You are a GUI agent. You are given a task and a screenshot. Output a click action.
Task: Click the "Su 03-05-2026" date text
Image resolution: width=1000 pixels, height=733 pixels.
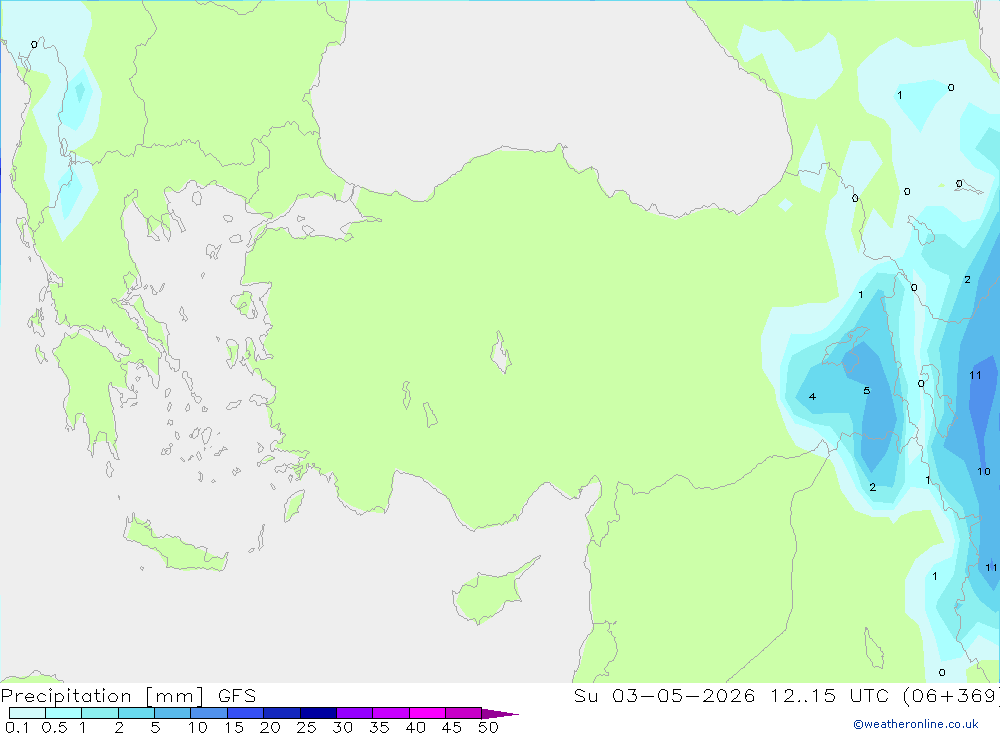click(x=665, y=696)
